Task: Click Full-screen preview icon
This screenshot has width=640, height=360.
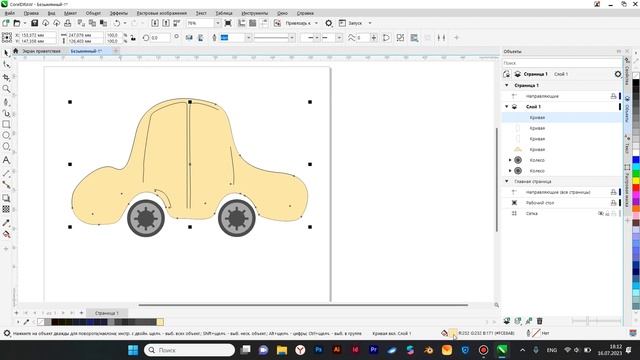Action: click(228, 23)
